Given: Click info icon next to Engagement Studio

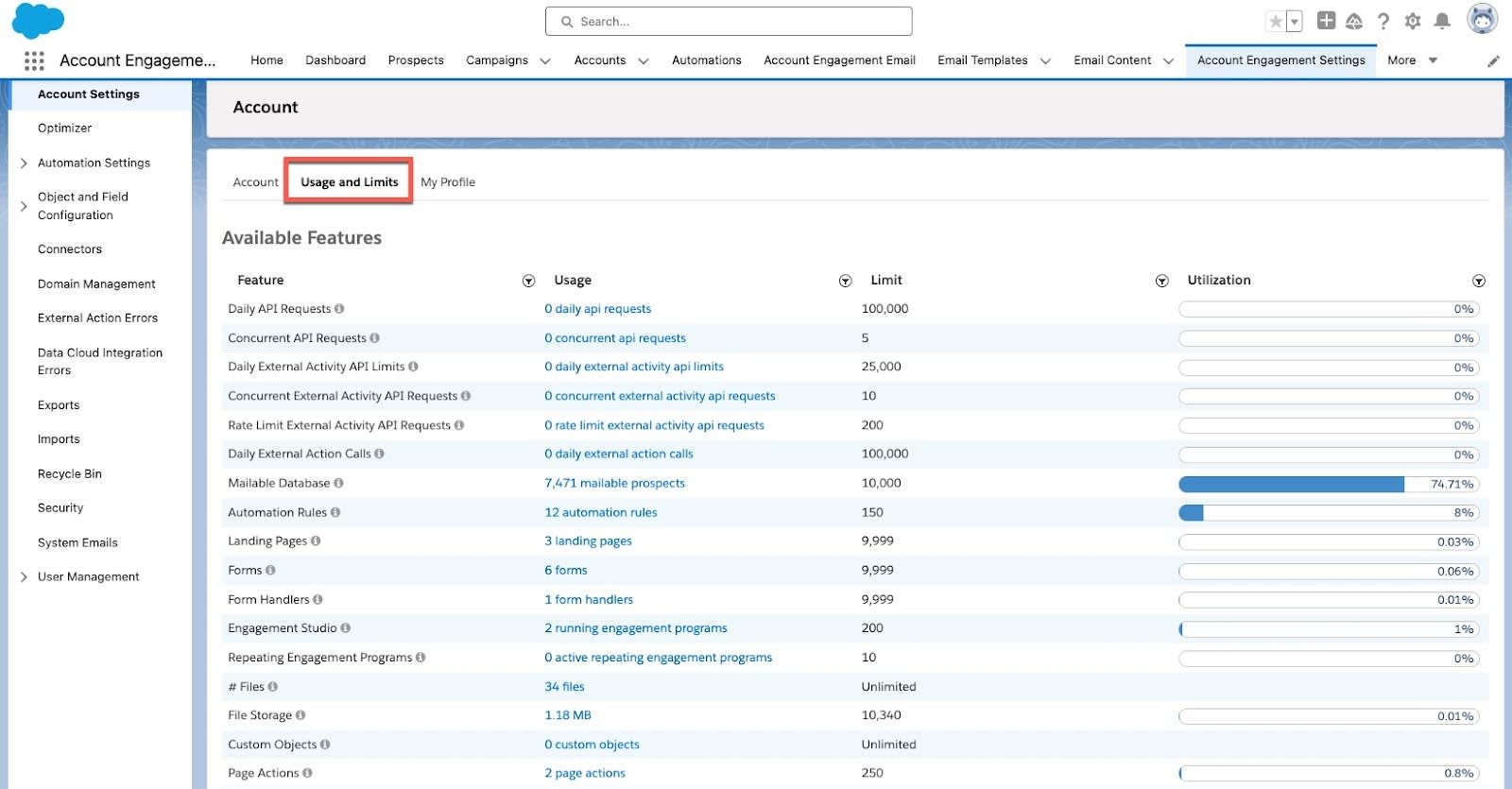Looking at the screenshot, I should (345, 628).
